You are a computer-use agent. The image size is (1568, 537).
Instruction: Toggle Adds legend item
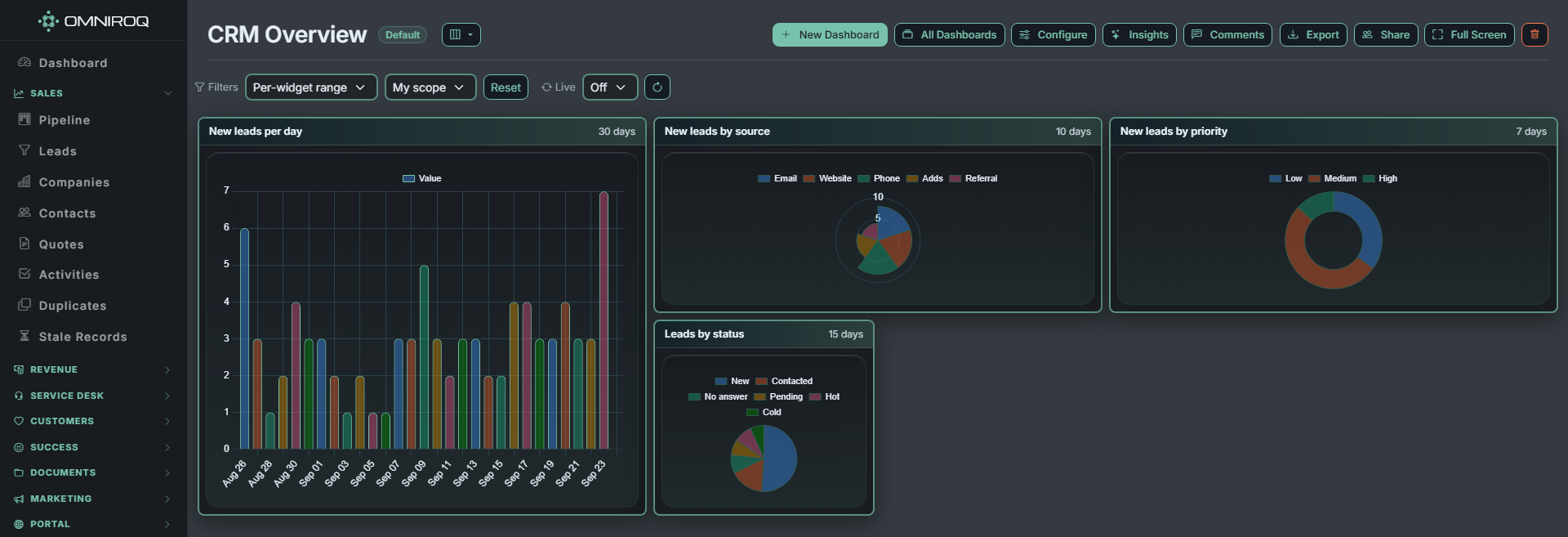pyautogui.click(x=924, y=178)
